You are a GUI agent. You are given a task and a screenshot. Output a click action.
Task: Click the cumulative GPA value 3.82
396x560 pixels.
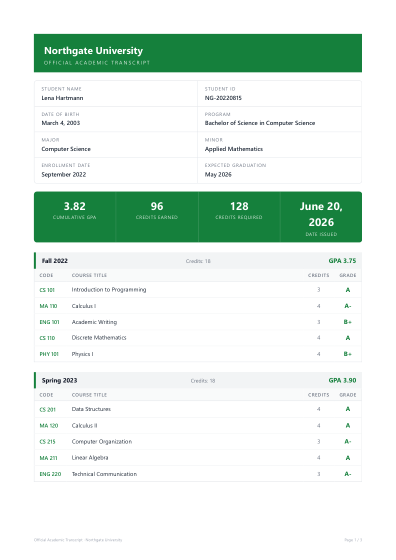pyautogui.click(x=74, y=206)
